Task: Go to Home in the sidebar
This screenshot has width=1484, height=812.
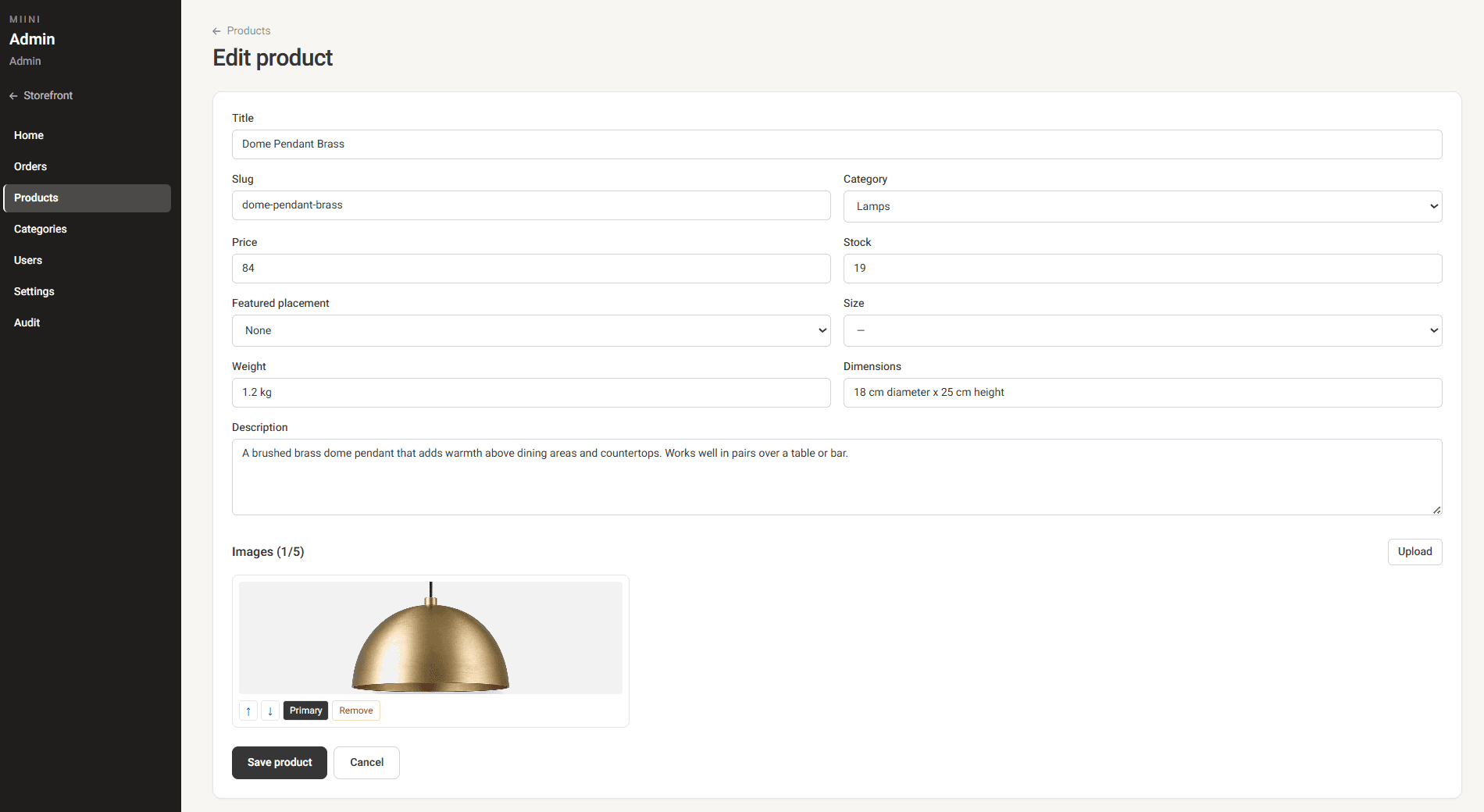Action: point(87,135)
